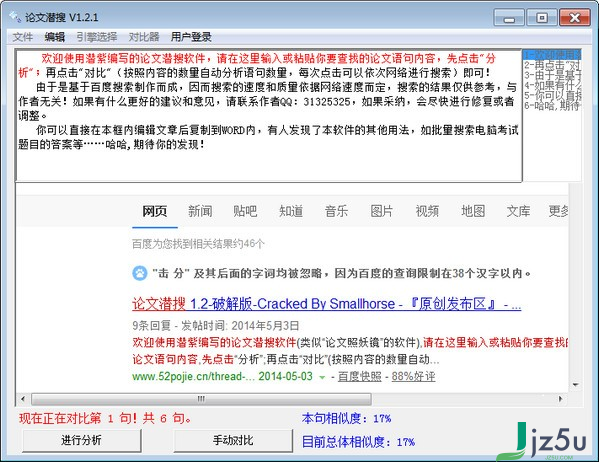
Task: Select sentence 5-你可以直接 in the list
Action: (x=552, y=96)
